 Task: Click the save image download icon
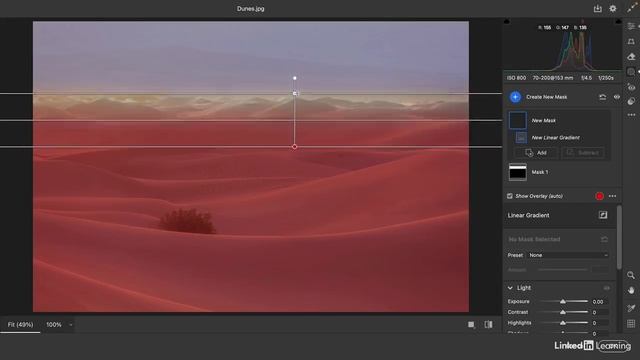598,8
